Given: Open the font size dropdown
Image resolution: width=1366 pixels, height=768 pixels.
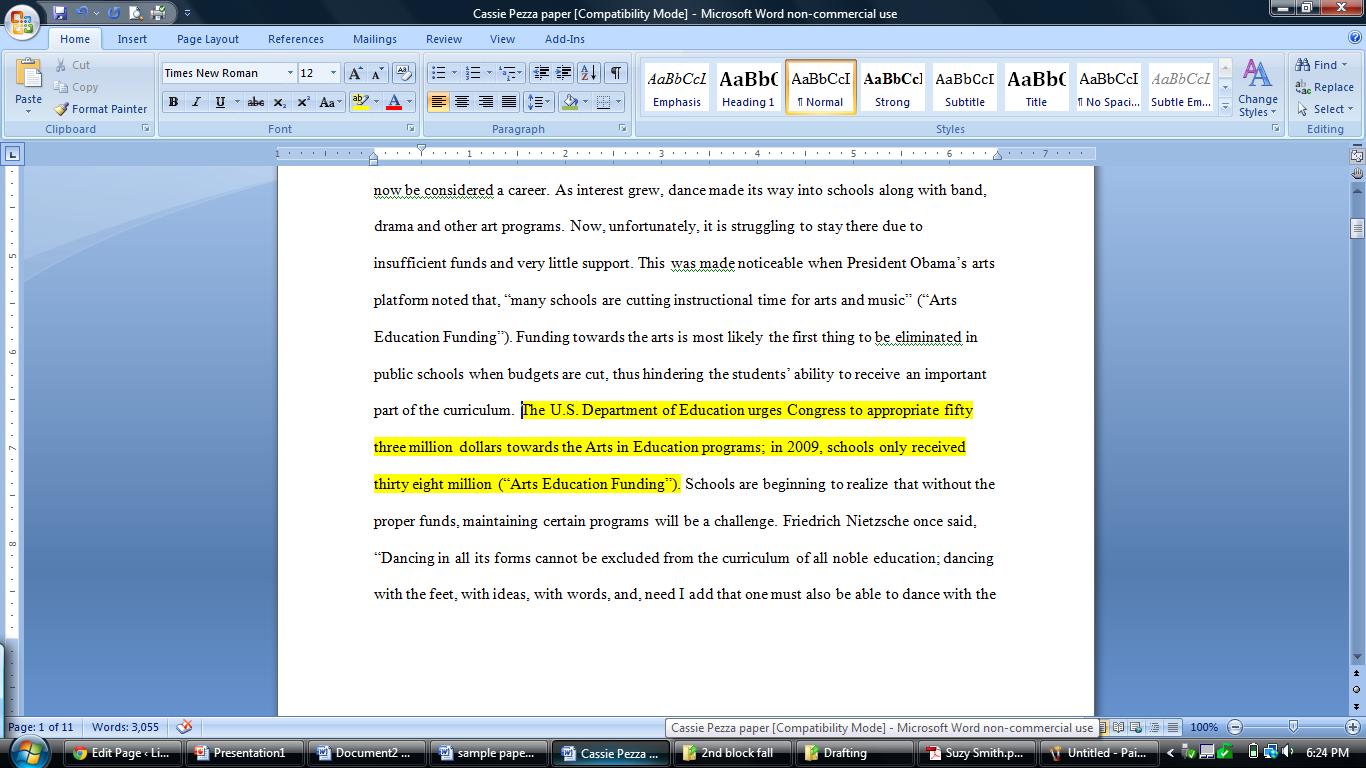Looking at the screenshot, I should [x=333, y=73].
